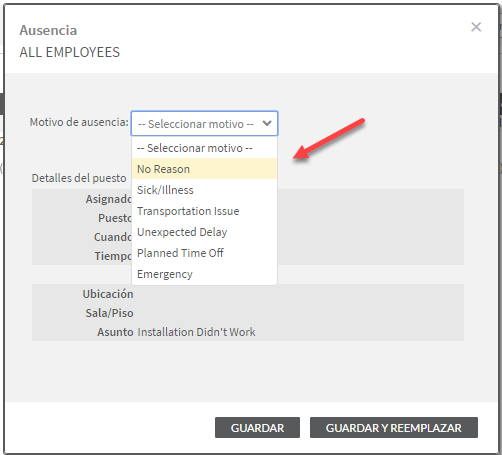
Task: Click the 'Detalles del puesto' heading
Action: pyautogui.click(x=79, y=178)
